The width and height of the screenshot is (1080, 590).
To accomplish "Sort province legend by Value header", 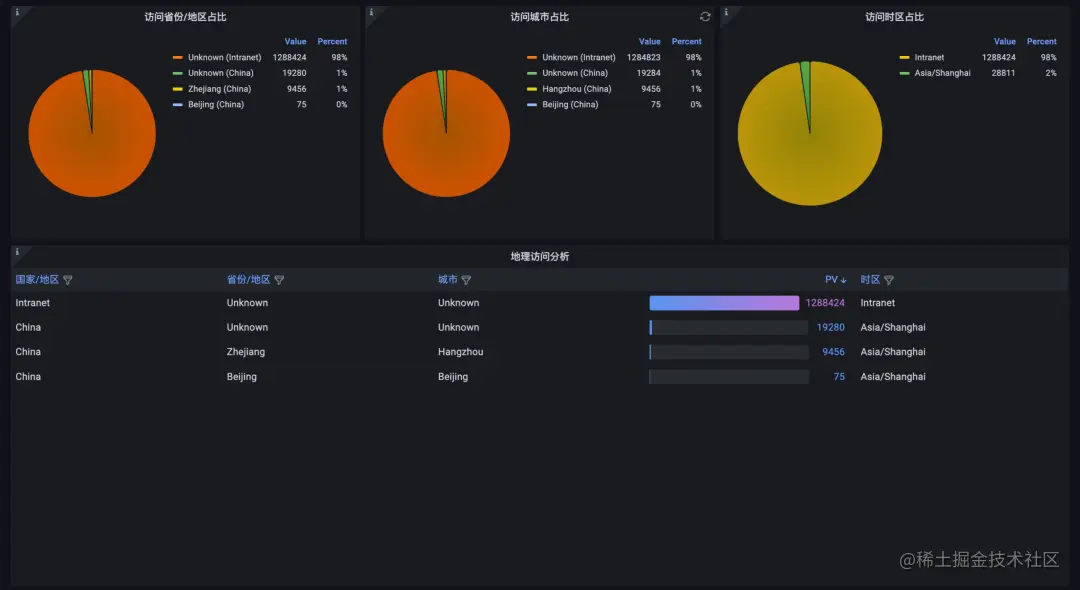I will pyautogui.click(x=295, y=42).
